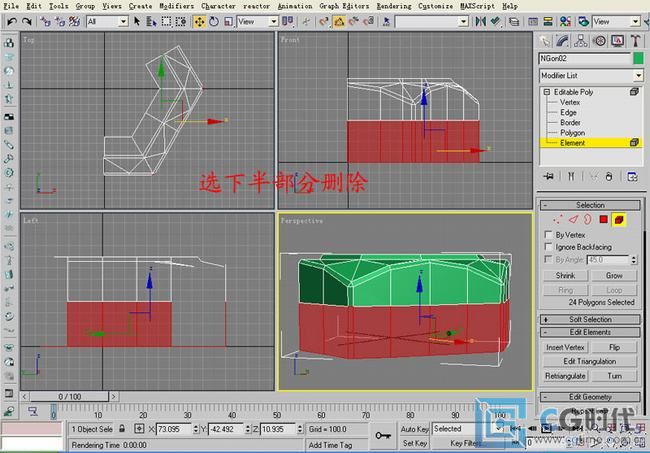Collapse the Edit Geometry rollout

pos(590,397)
